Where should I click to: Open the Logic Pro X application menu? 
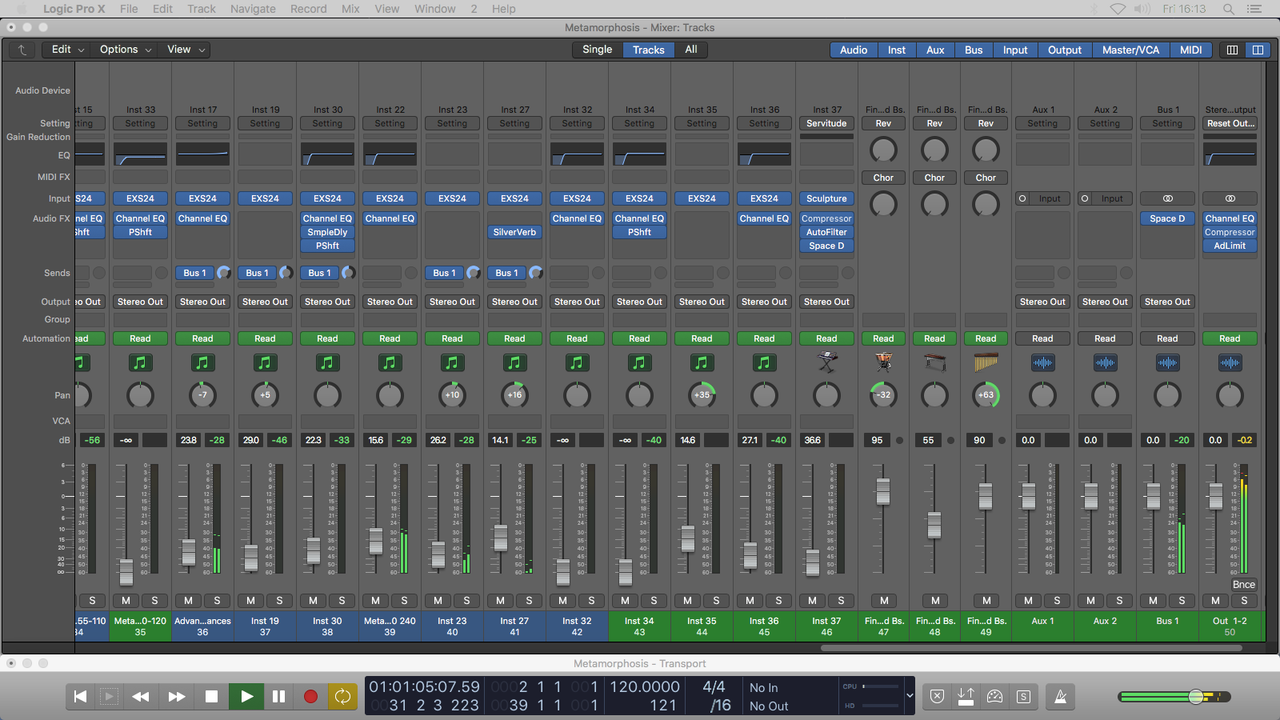pyautogui.click(x=74, y=9)
